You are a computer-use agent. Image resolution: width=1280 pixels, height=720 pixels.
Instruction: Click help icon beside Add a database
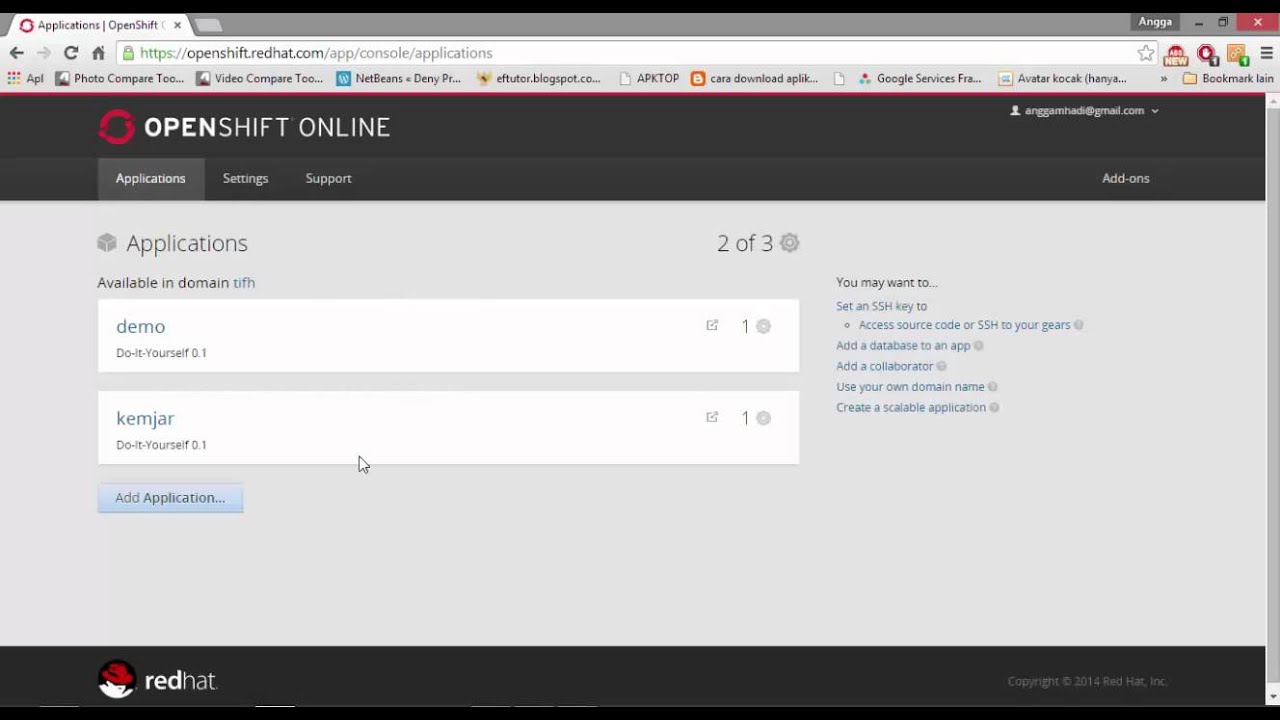pos(979,346)
